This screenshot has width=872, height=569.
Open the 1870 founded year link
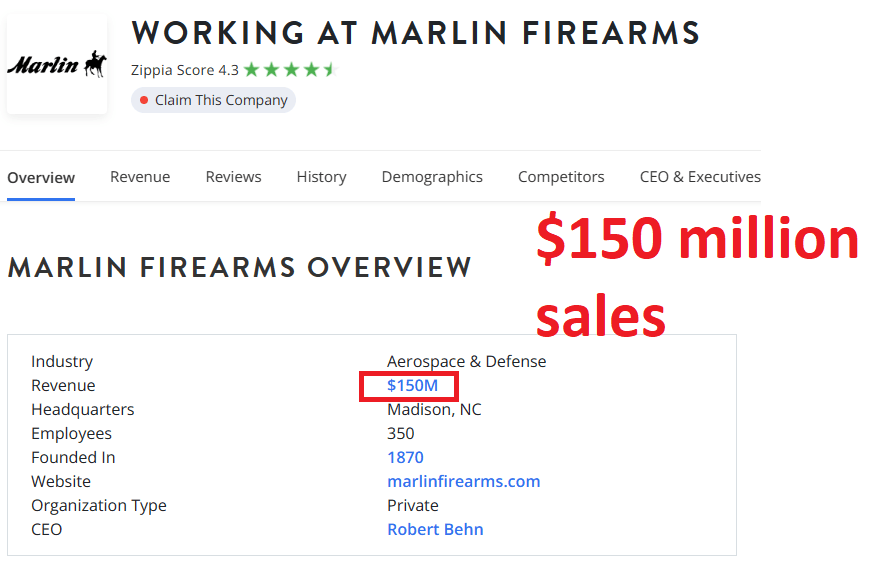pyautogui.click(x=405, y=458)
